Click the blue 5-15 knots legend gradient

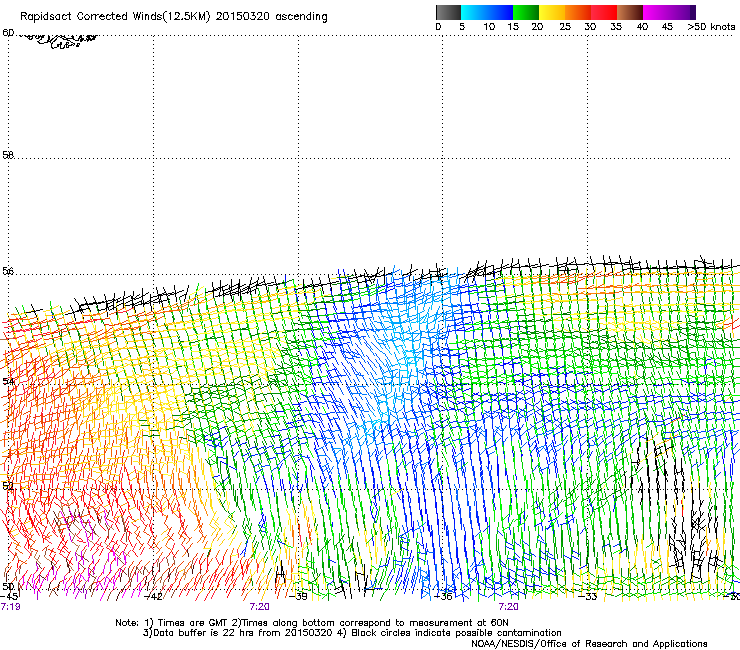487,12
